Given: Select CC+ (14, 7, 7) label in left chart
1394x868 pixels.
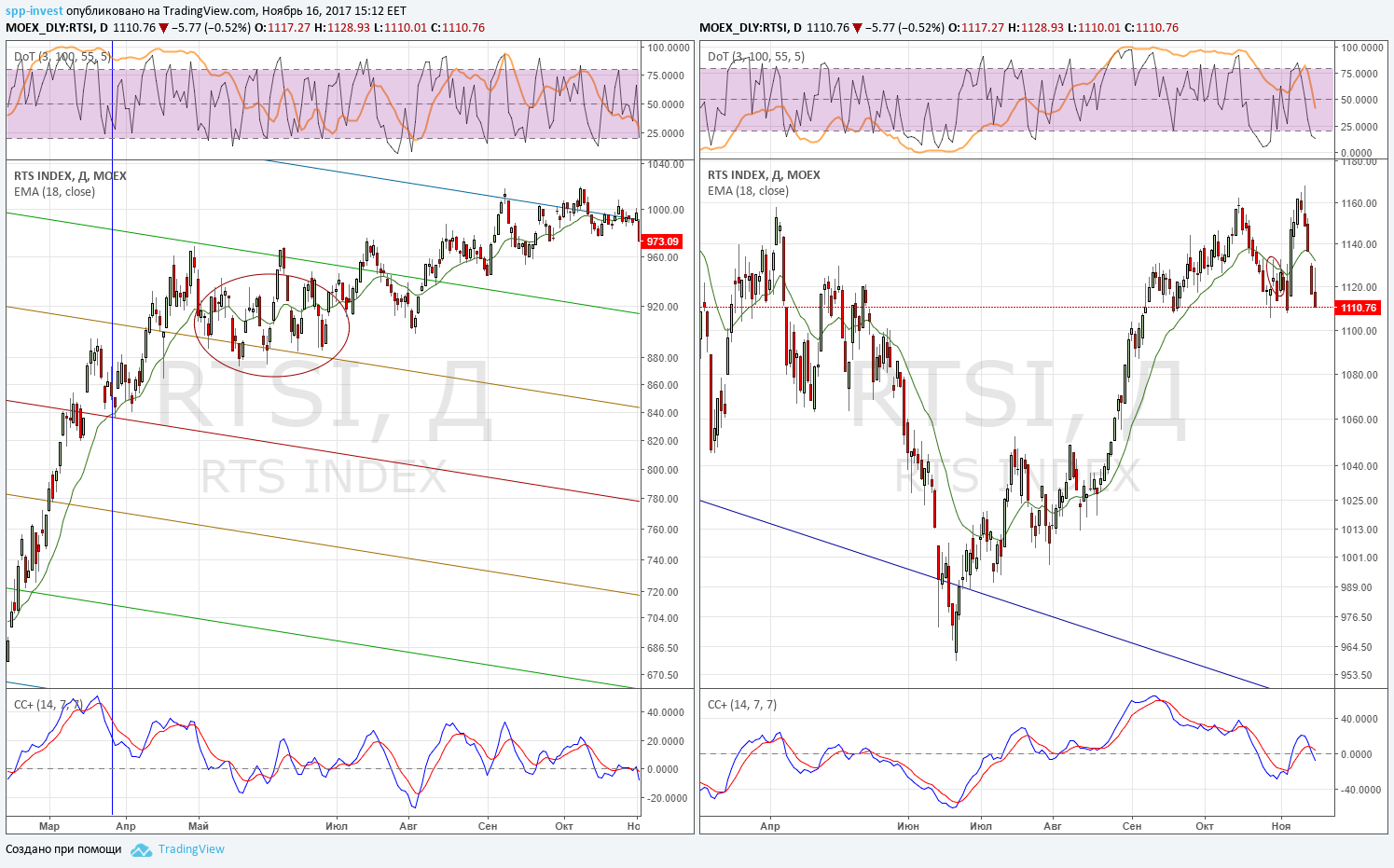Looking at the screenshot, I should (48, 705).
